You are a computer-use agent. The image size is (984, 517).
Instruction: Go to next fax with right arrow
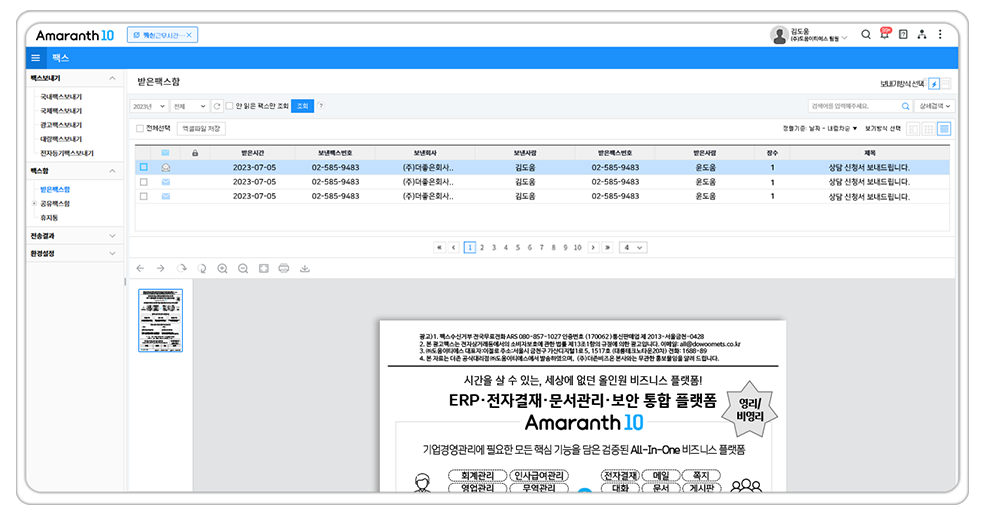(x=161, y=269)
